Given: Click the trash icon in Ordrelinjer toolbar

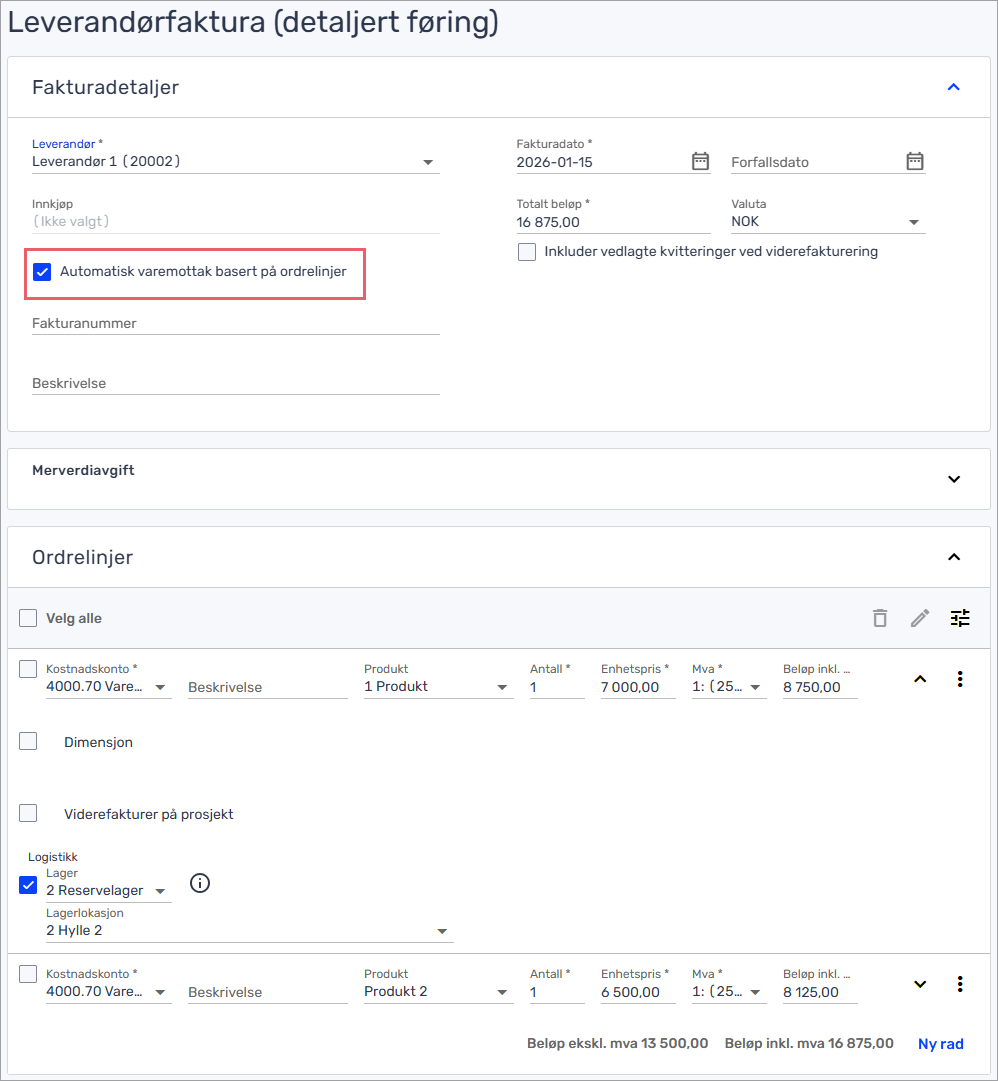Looking at the screenshot, I should coord(880,618).
